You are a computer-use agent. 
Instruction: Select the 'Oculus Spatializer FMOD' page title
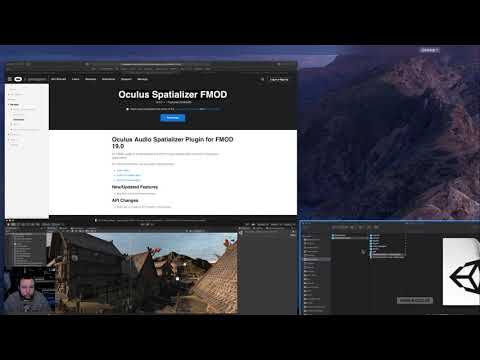tap(173, 94)
